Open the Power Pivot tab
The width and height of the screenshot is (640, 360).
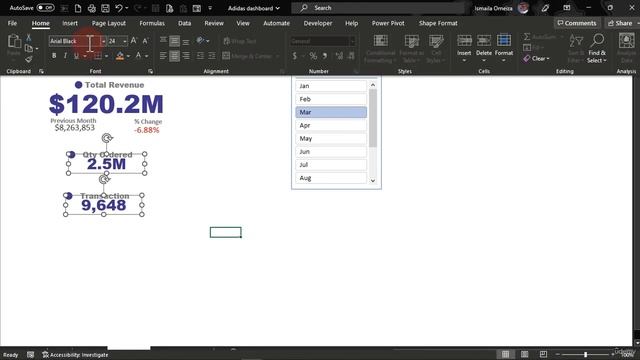(x=388, y=23)
